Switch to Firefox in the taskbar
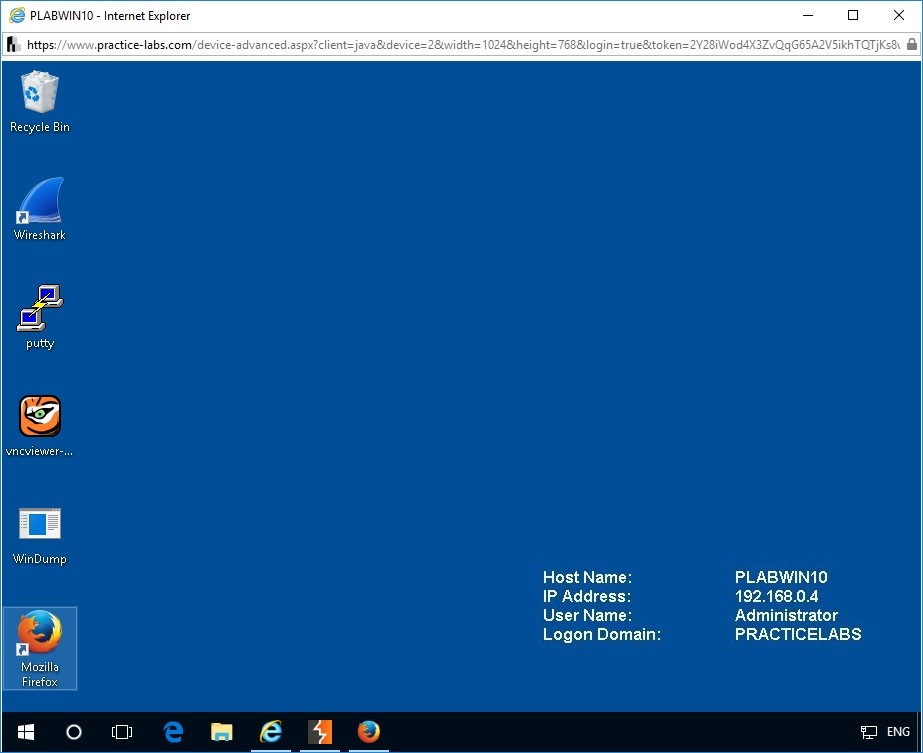 369,732
